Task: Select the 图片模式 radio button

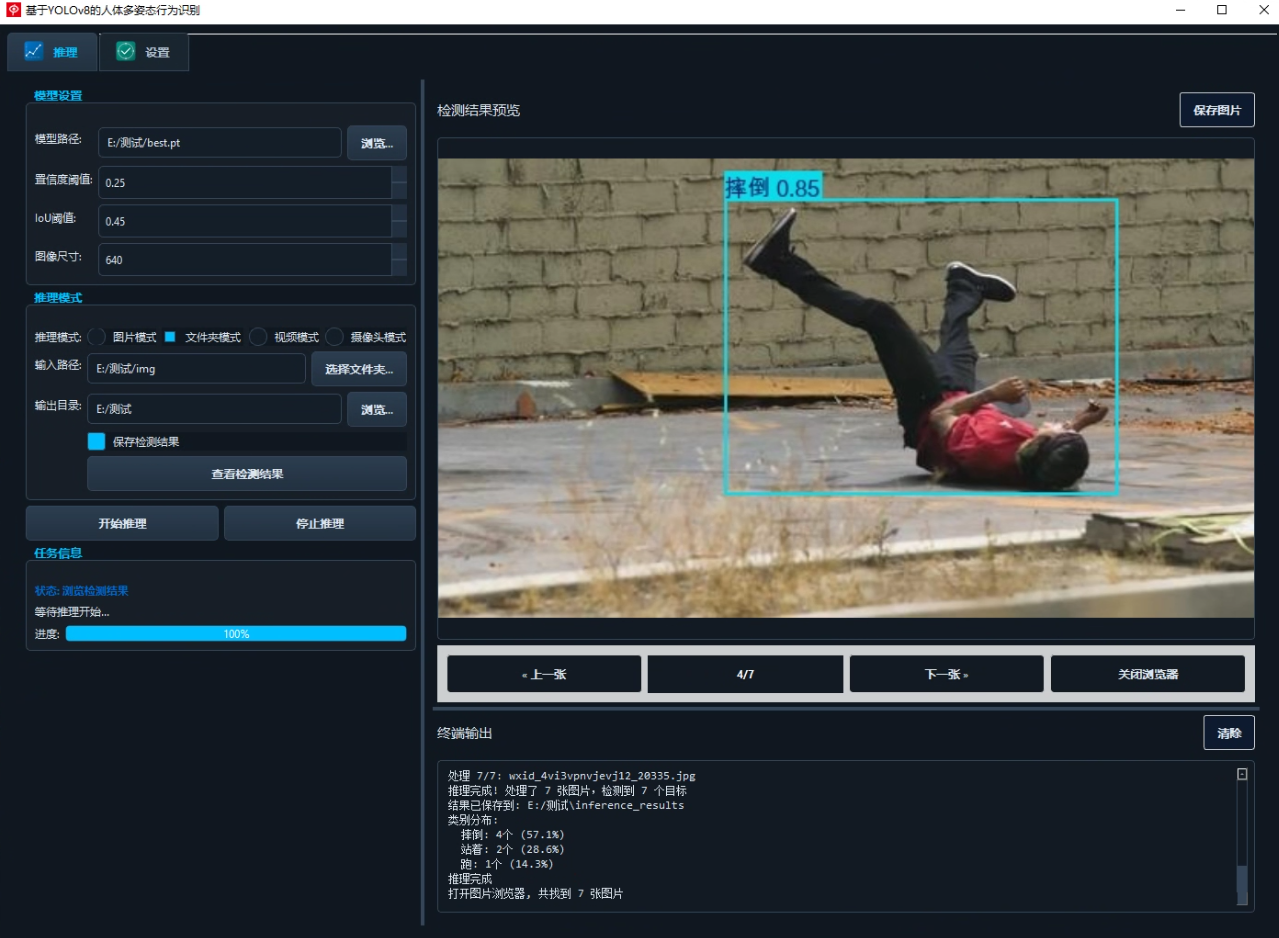Action: tap(96, 337)
